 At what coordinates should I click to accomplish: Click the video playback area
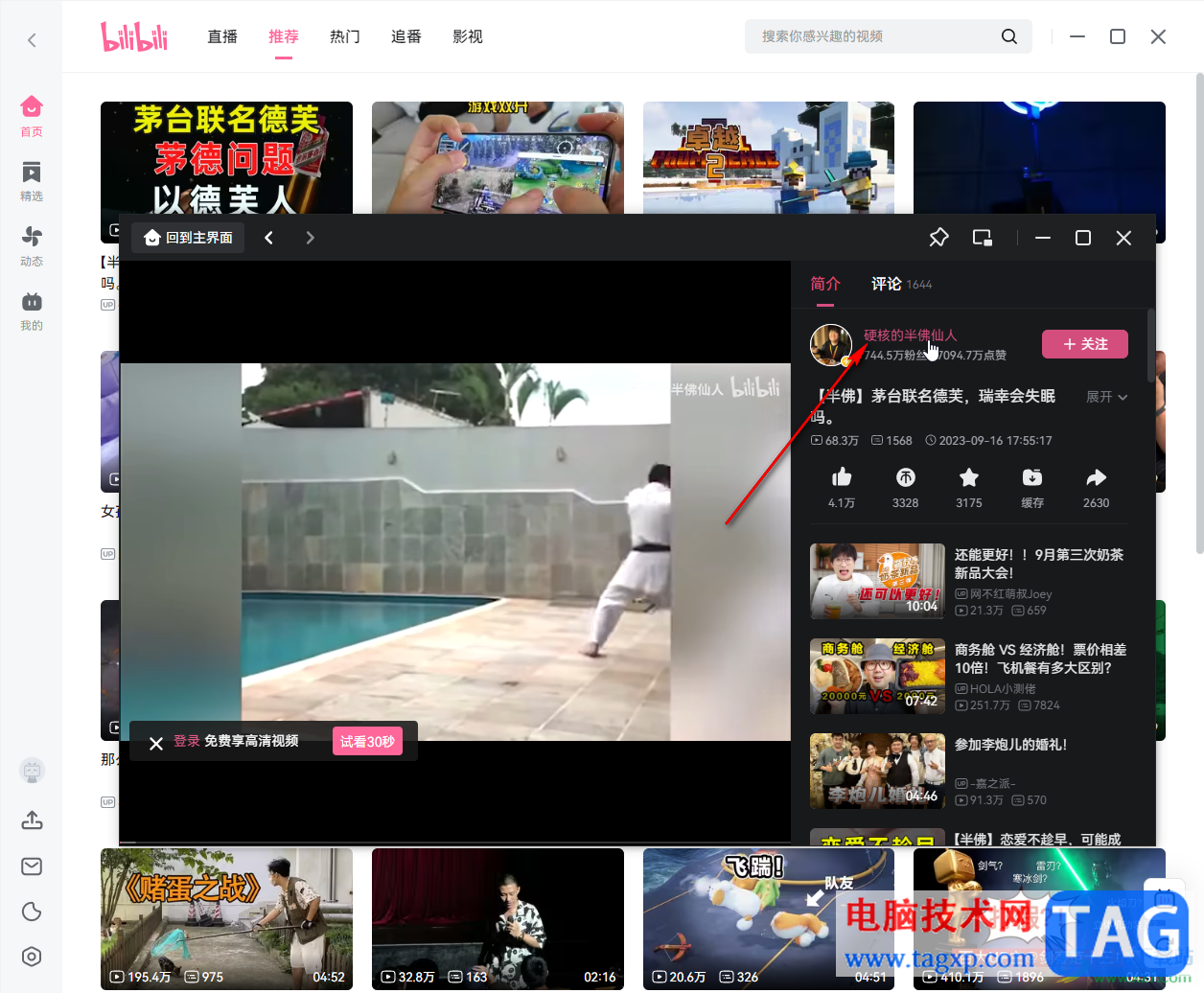pos(455,551)
